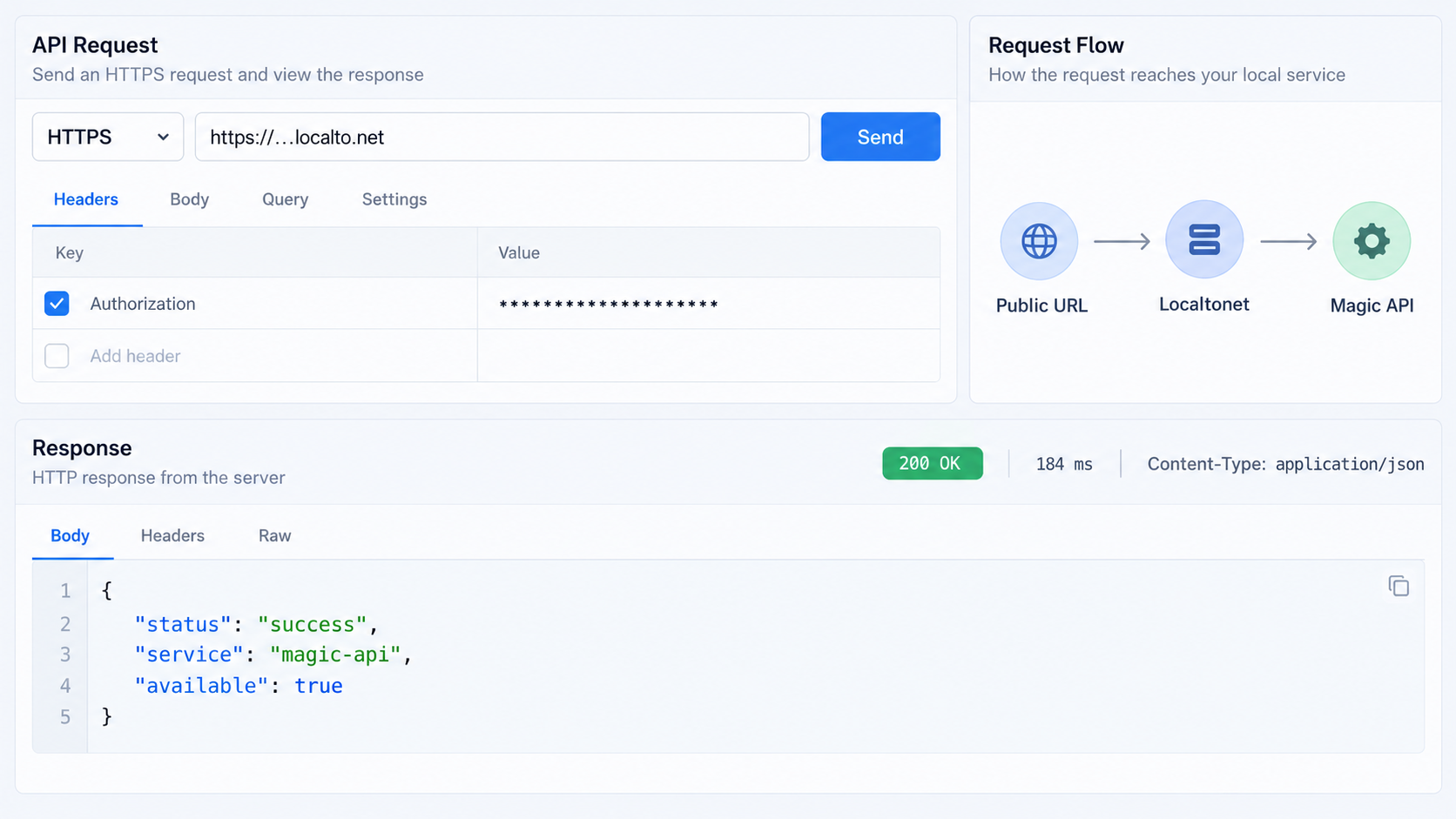The width and height of the screenshot is (1456, 819).
Task: Click the Magic API label
Action: [1372, 305]
